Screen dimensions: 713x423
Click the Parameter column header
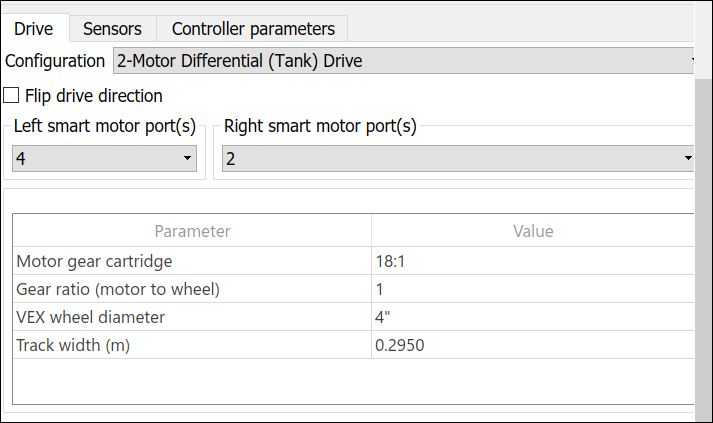[192, 231]
